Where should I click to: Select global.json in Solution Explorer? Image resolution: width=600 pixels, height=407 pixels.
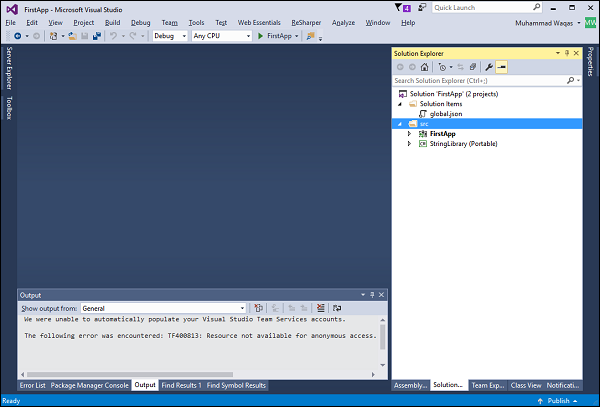point(445,113)
